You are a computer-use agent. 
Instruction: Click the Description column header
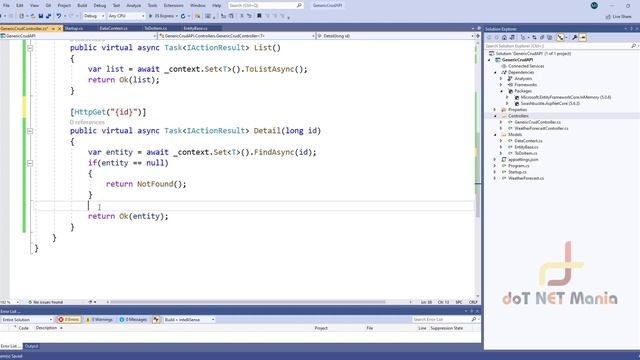pyautogui.click(x=46, y=328)
